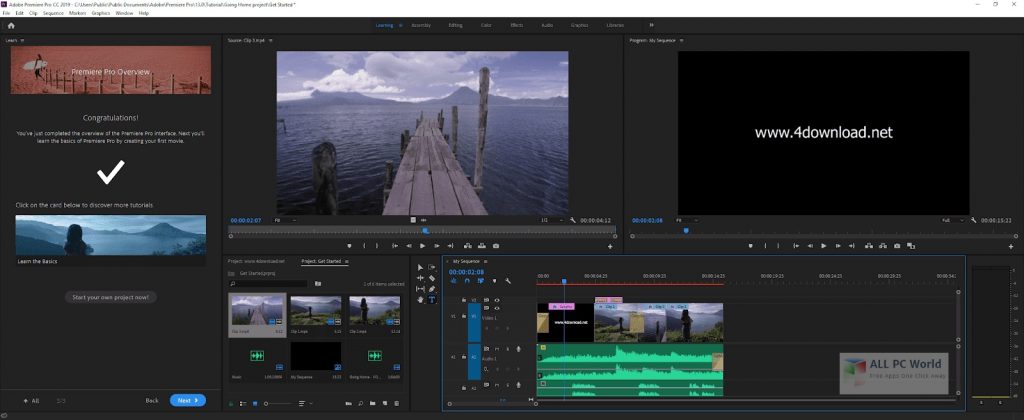Open the Source monitor Fit zoom dropdown
The image size is (1024, 420).
click(284, 219)
